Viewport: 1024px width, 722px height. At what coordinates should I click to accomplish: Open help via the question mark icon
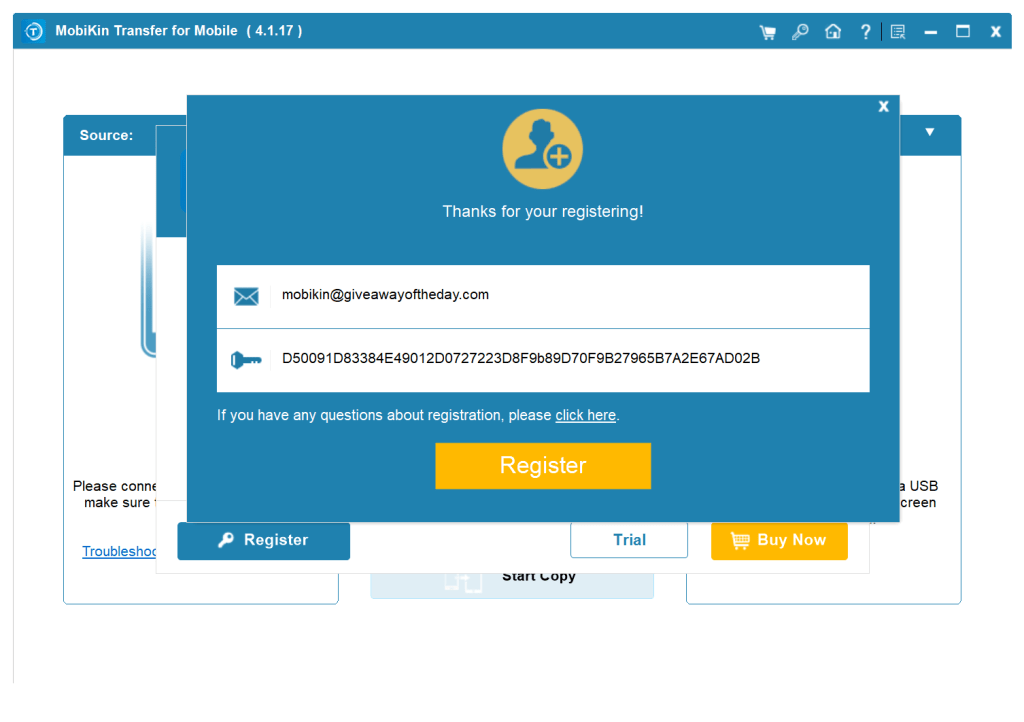[866, 32]
